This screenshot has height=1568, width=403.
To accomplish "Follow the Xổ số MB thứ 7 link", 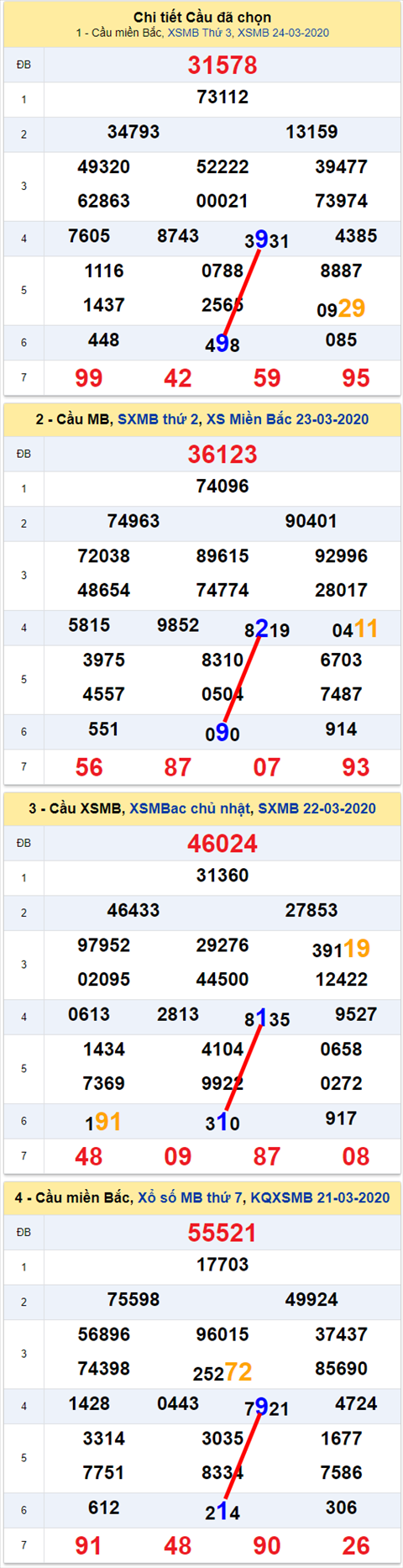I will point(191,1197).
